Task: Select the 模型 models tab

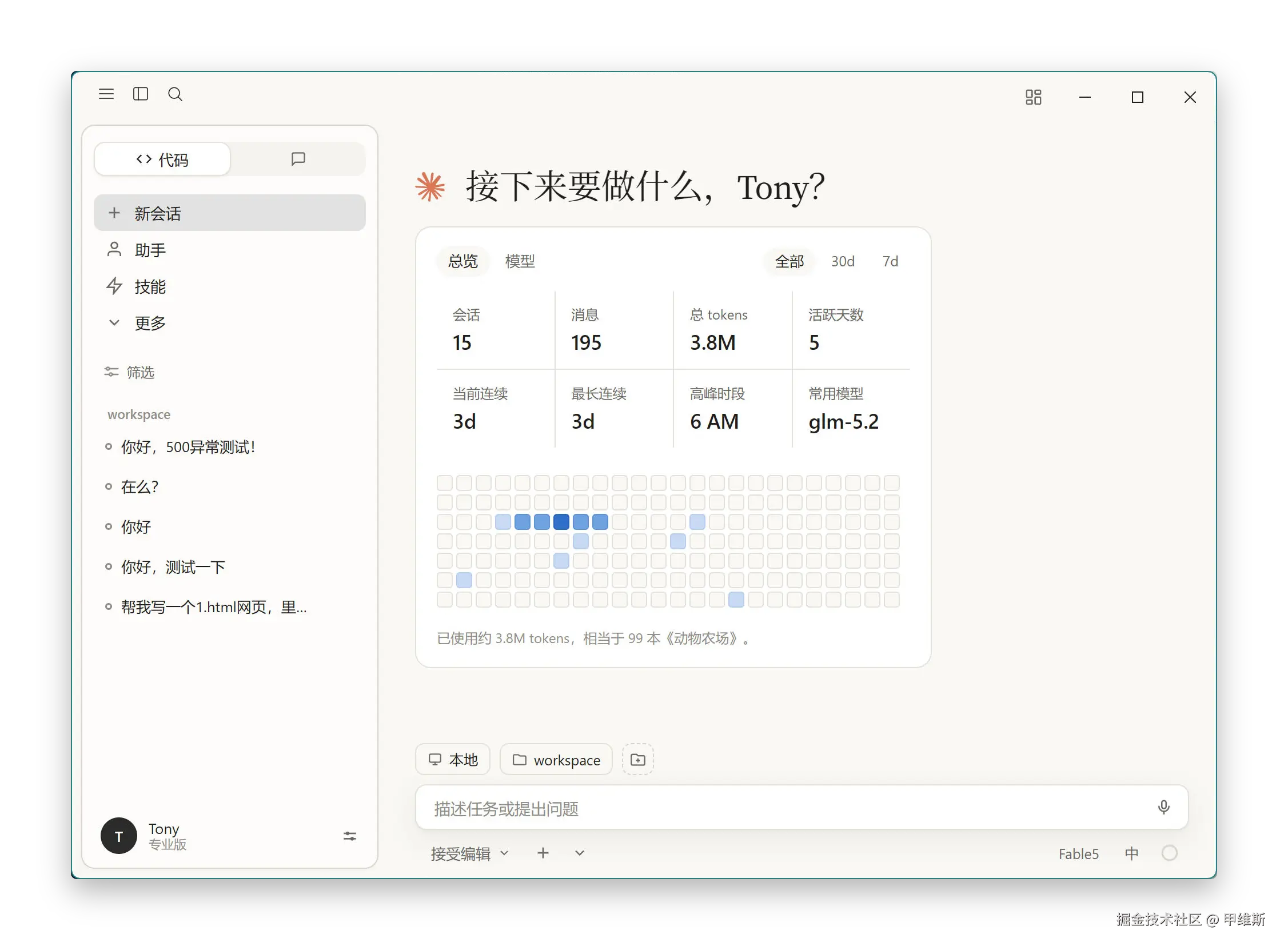Action: [x=520, y=262]
